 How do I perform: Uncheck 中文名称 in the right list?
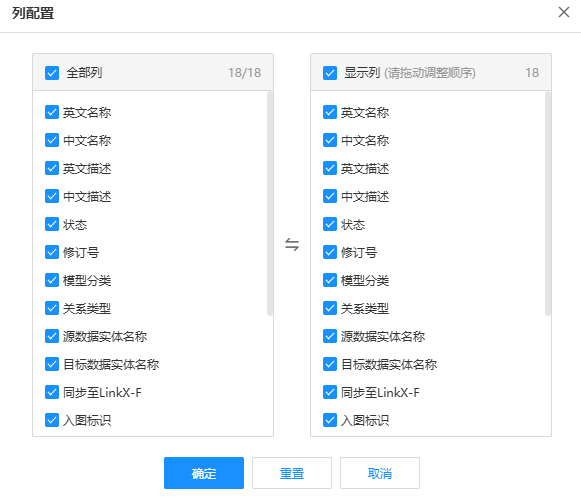tap(330, 140)
